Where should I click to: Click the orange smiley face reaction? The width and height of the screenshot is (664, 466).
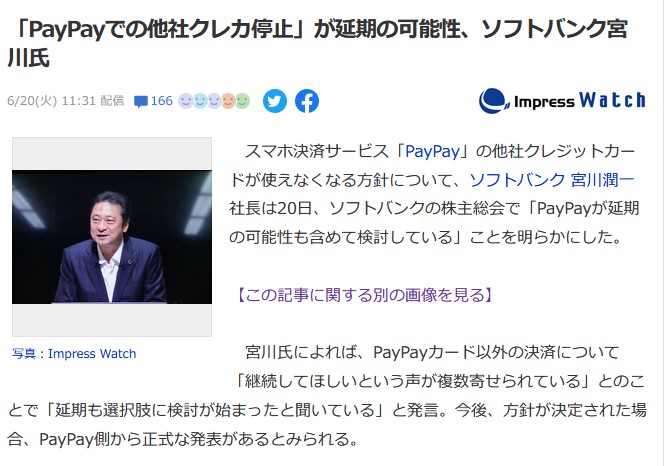coord(229,101)
